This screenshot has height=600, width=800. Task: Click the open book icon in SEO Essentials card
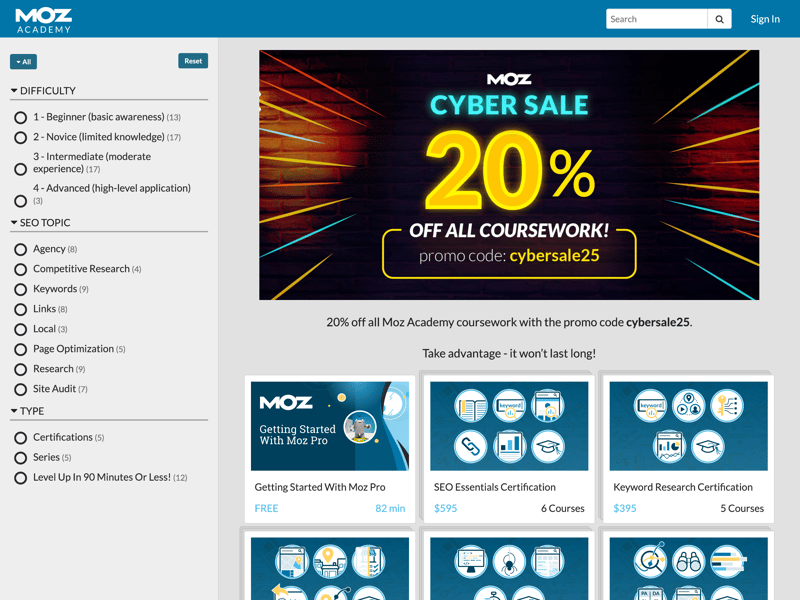[x=470, y=406]
